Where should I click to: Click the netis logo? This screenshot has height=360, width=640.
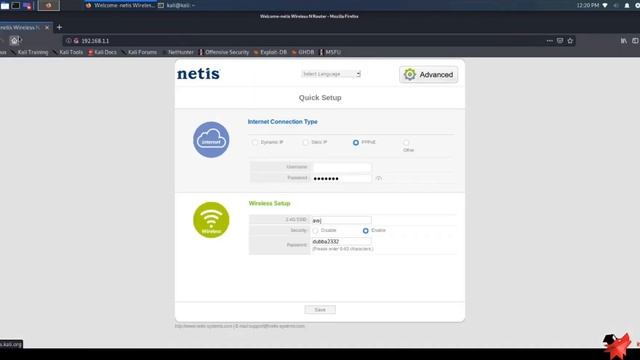point(198,74)
